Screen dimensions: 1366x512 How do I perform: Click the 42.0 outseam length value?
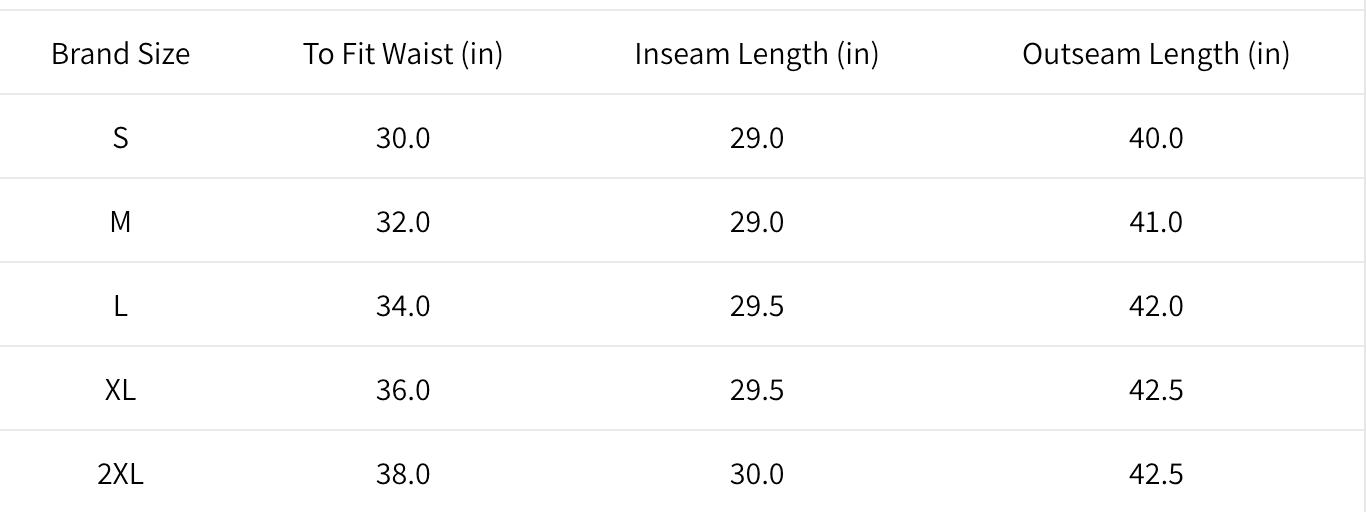pos(1155,305)
